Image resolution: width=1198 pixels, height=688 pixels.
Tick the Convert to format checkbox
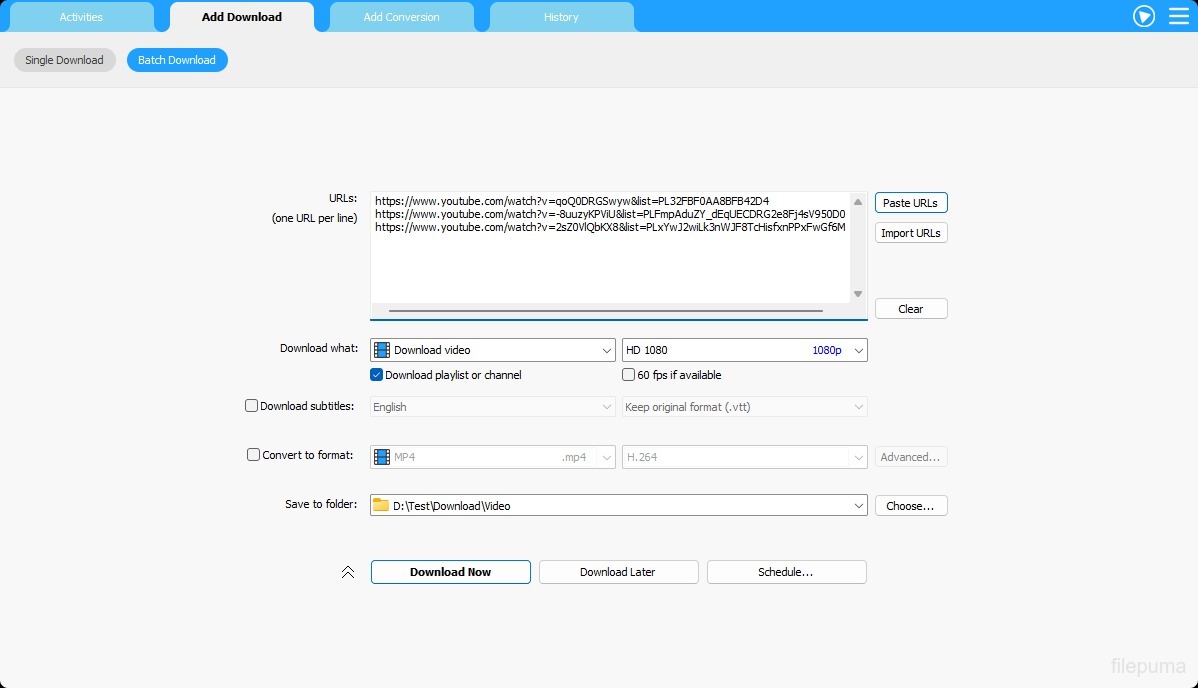tap(254, 455)
